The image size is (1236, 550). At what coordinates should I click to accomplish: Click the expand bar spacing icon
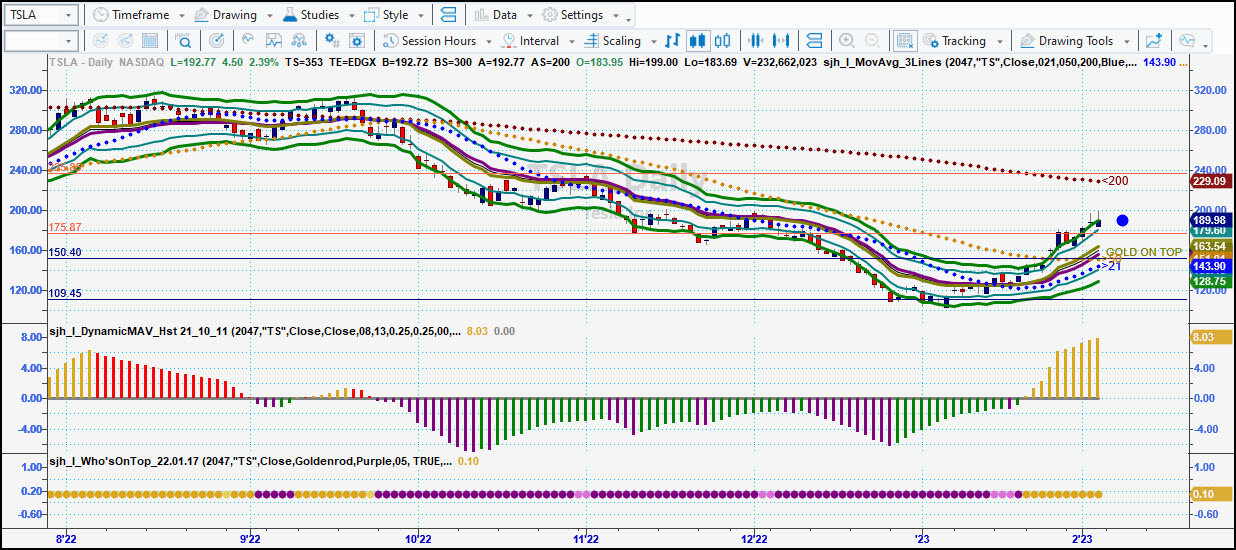click(x=783, y=41)
